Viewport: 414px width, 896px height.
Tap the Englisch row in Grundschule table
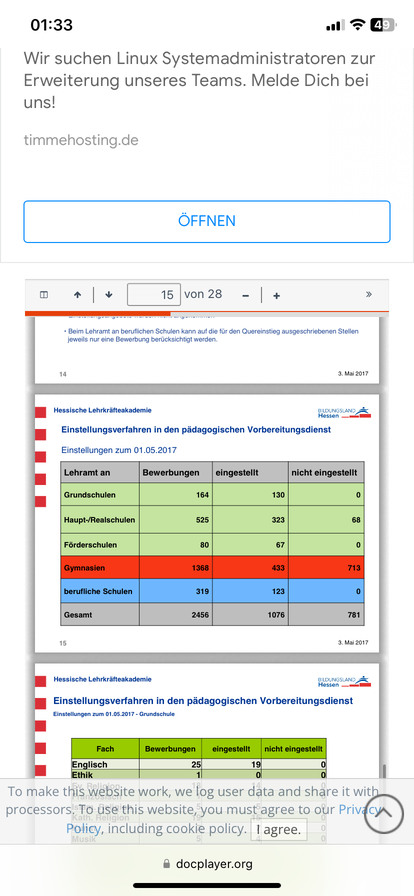tap(198, 765)
